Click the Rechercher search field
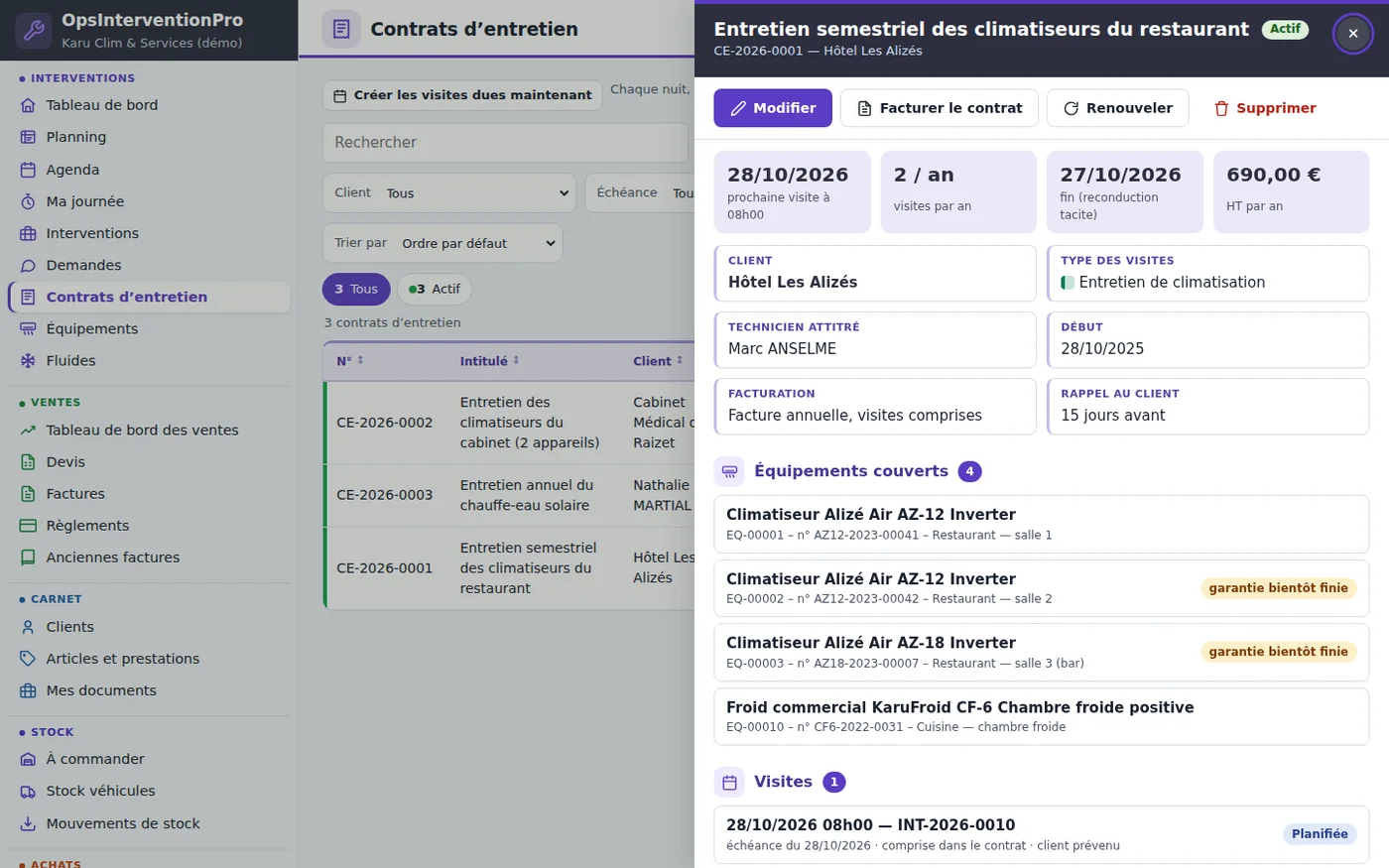This screenshot has width=1389, height=868. [x=505, y=143]
